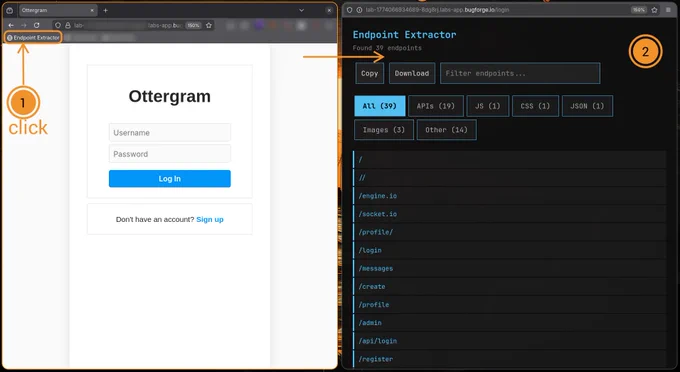The image size is (680, 372).
Task: Click the back arrow in left browser
Action: point(11,25)
